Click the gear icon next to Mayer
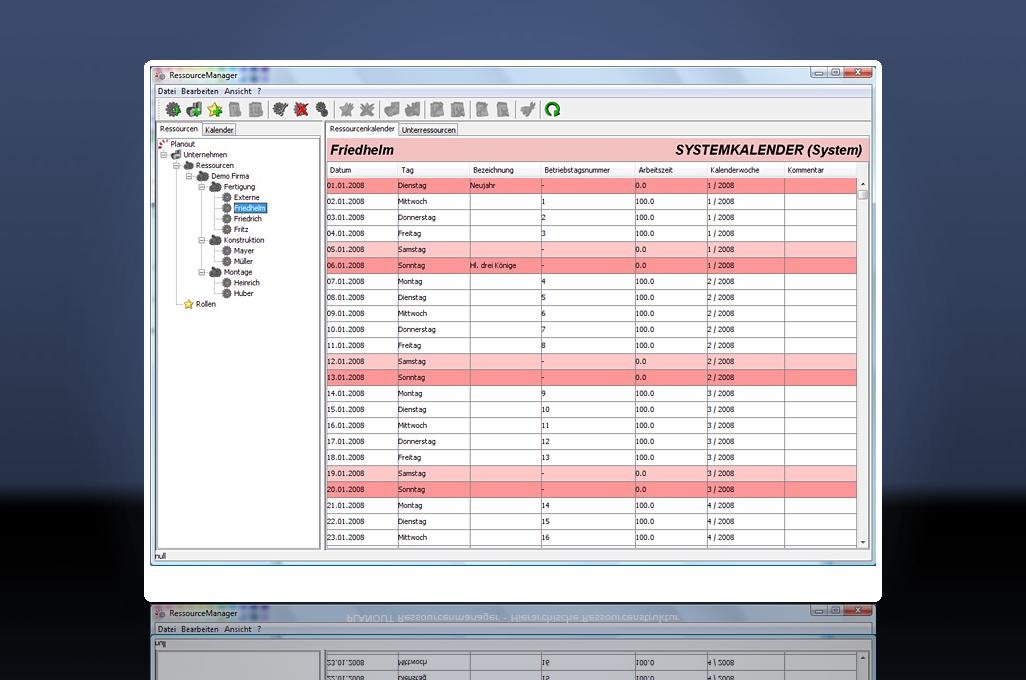Screen dimensions: 1026x680 tap(226, 251)
